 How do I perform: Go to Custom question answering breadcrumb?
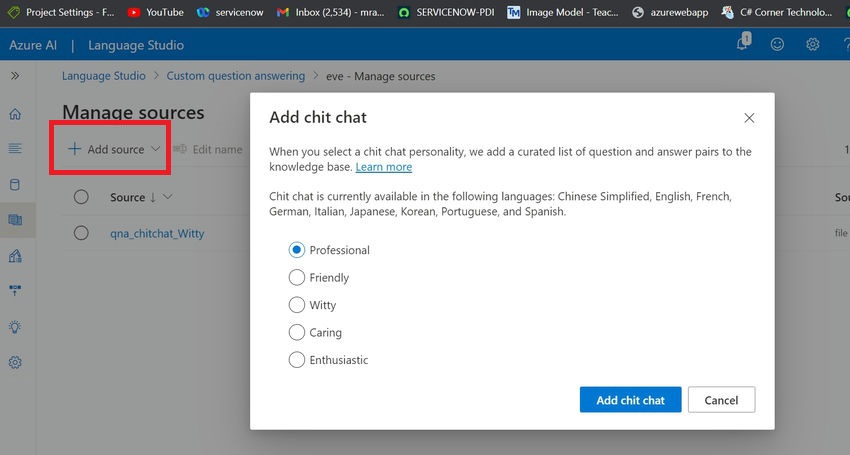pos(236,76)
